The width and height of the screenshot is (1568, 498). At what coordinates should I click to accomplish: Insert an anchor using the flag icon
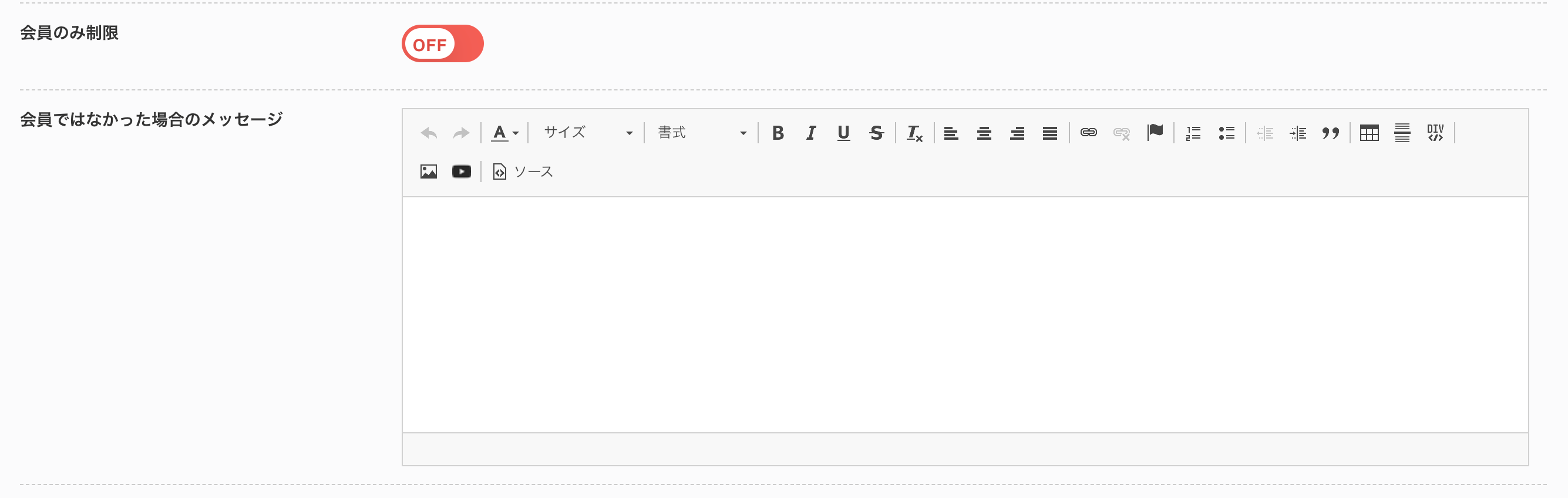pyautogui.click(x=1155, y=133)
